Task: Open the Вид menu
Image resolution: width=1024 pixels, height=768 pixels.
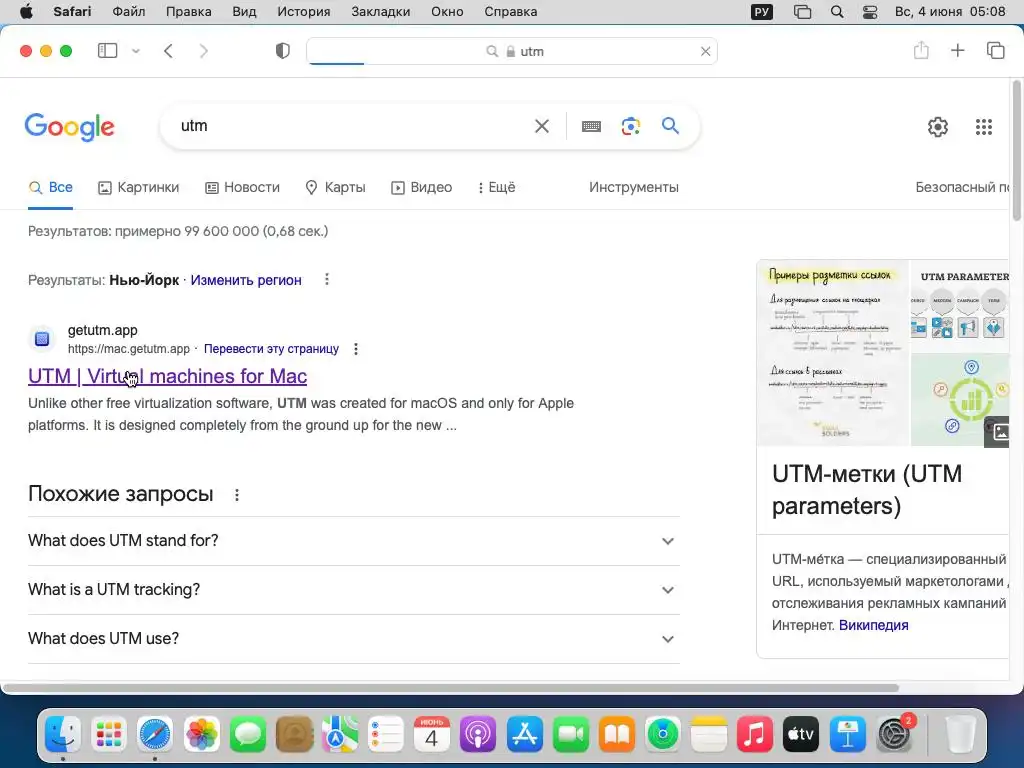Action: [x=244, y=12]
